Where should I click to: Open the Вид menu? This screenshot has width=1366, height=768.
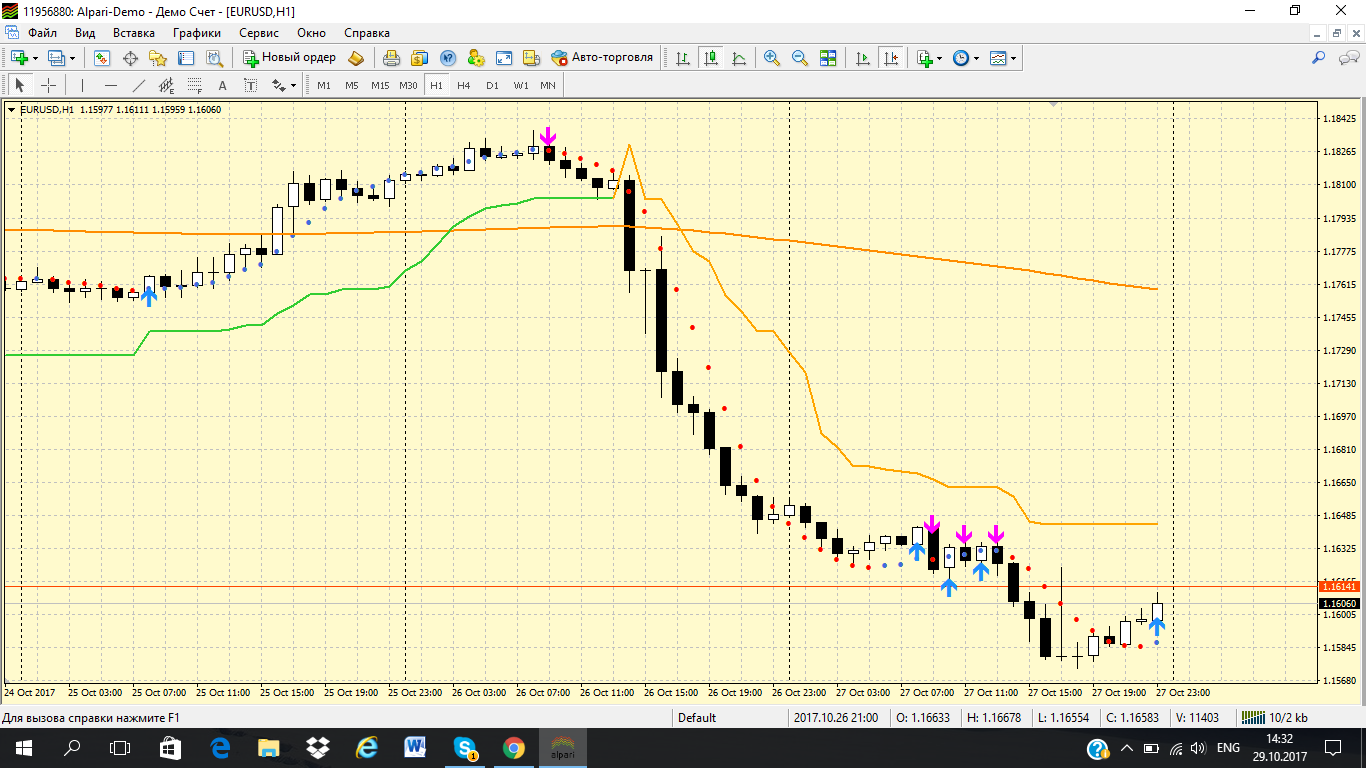(85, 33)
